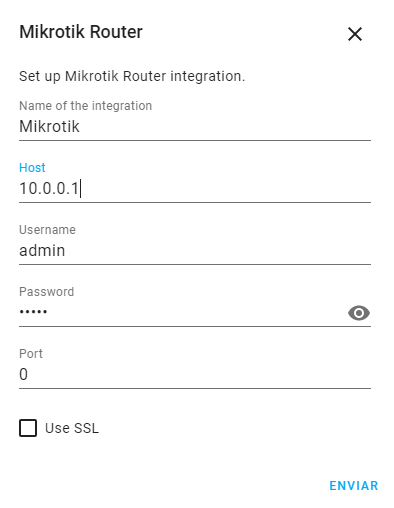Click the Password field label

[46, 292]
